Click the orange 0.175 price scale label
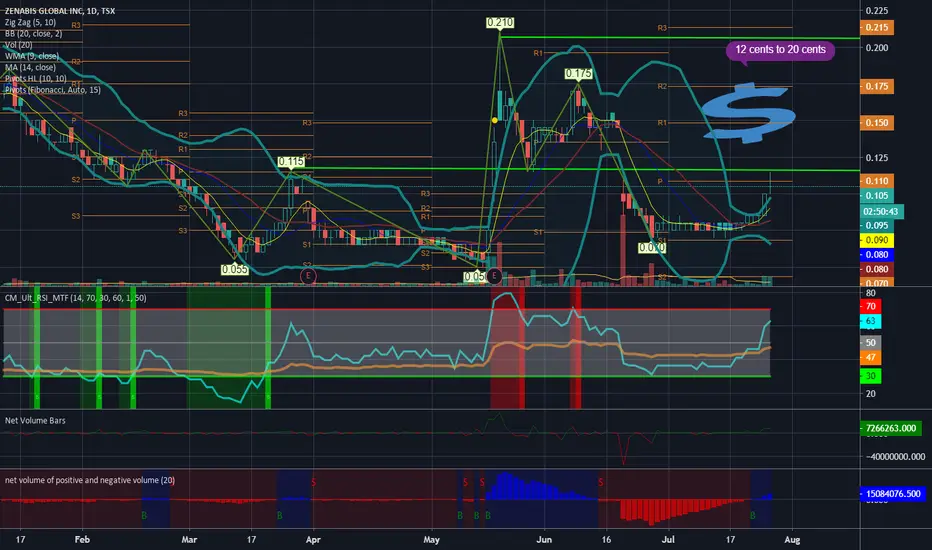 pos(877,86)
